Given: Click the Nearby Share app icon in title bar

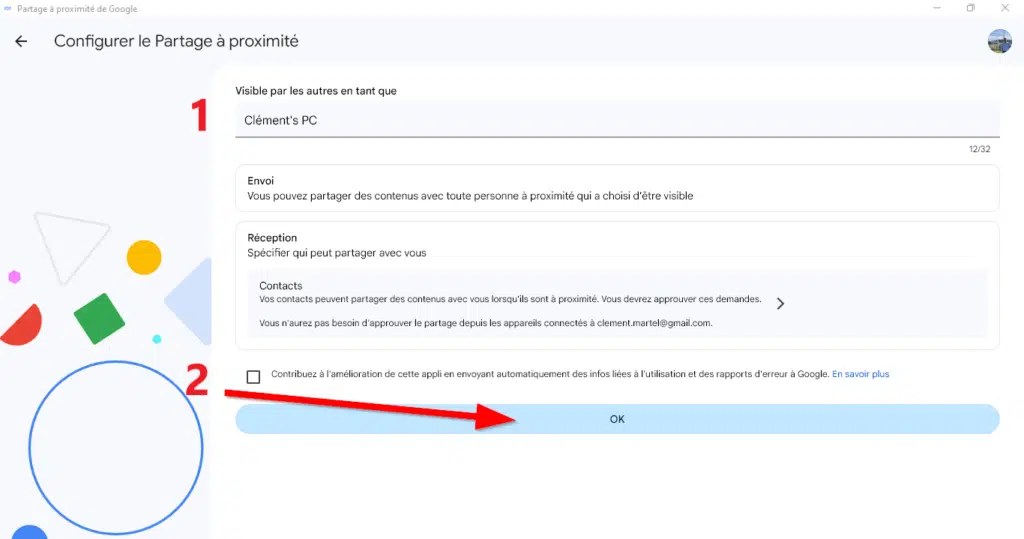Looking at the screenshot, I should pos(8,8).
